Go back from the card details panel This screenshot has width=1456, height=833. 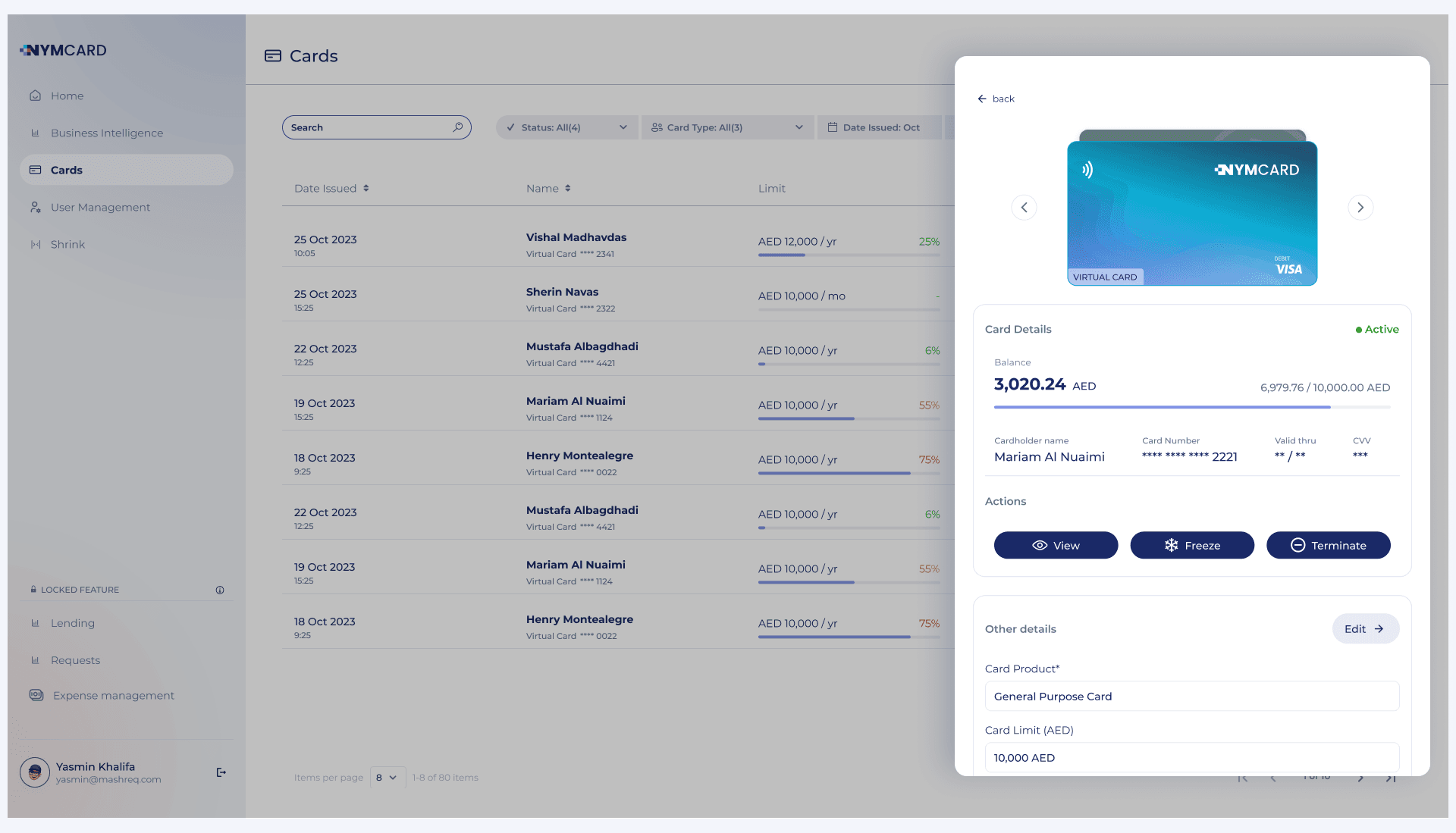(996, 99)
